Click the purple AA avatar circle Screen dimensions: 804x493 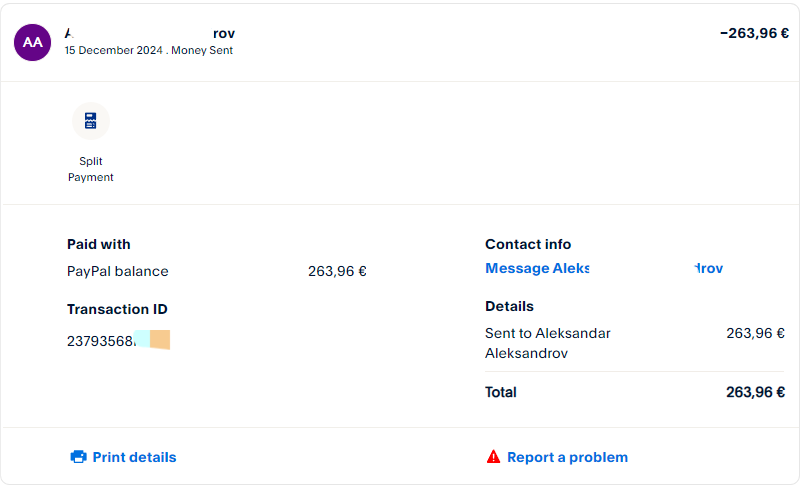click(x=32, y=42)
